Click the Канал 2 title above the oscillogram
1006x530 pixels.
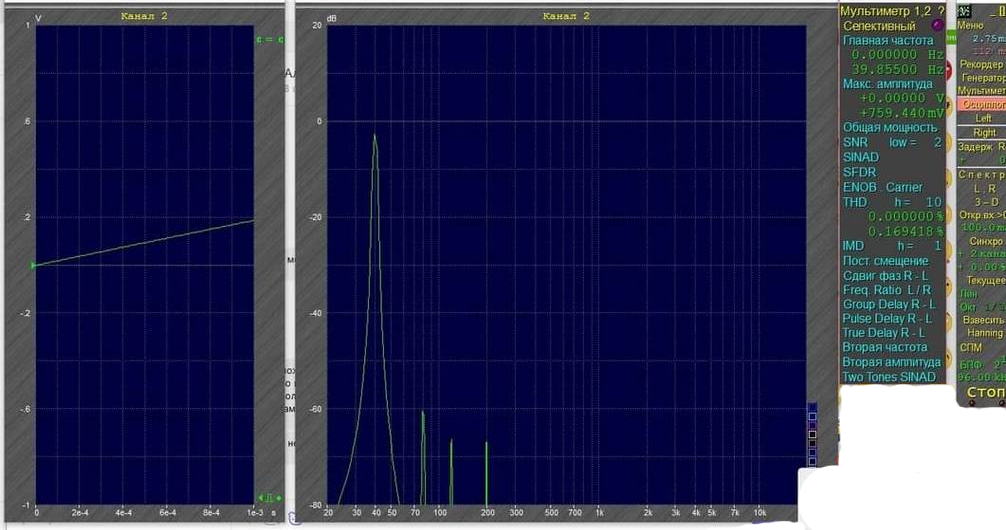tap(144, 16)
